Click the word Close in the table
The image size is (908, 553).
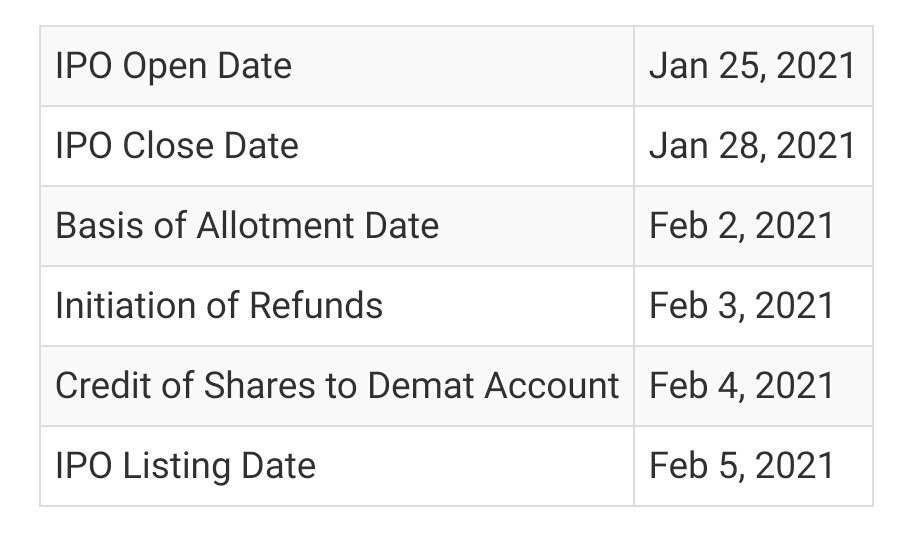click(x=167, y=146)
